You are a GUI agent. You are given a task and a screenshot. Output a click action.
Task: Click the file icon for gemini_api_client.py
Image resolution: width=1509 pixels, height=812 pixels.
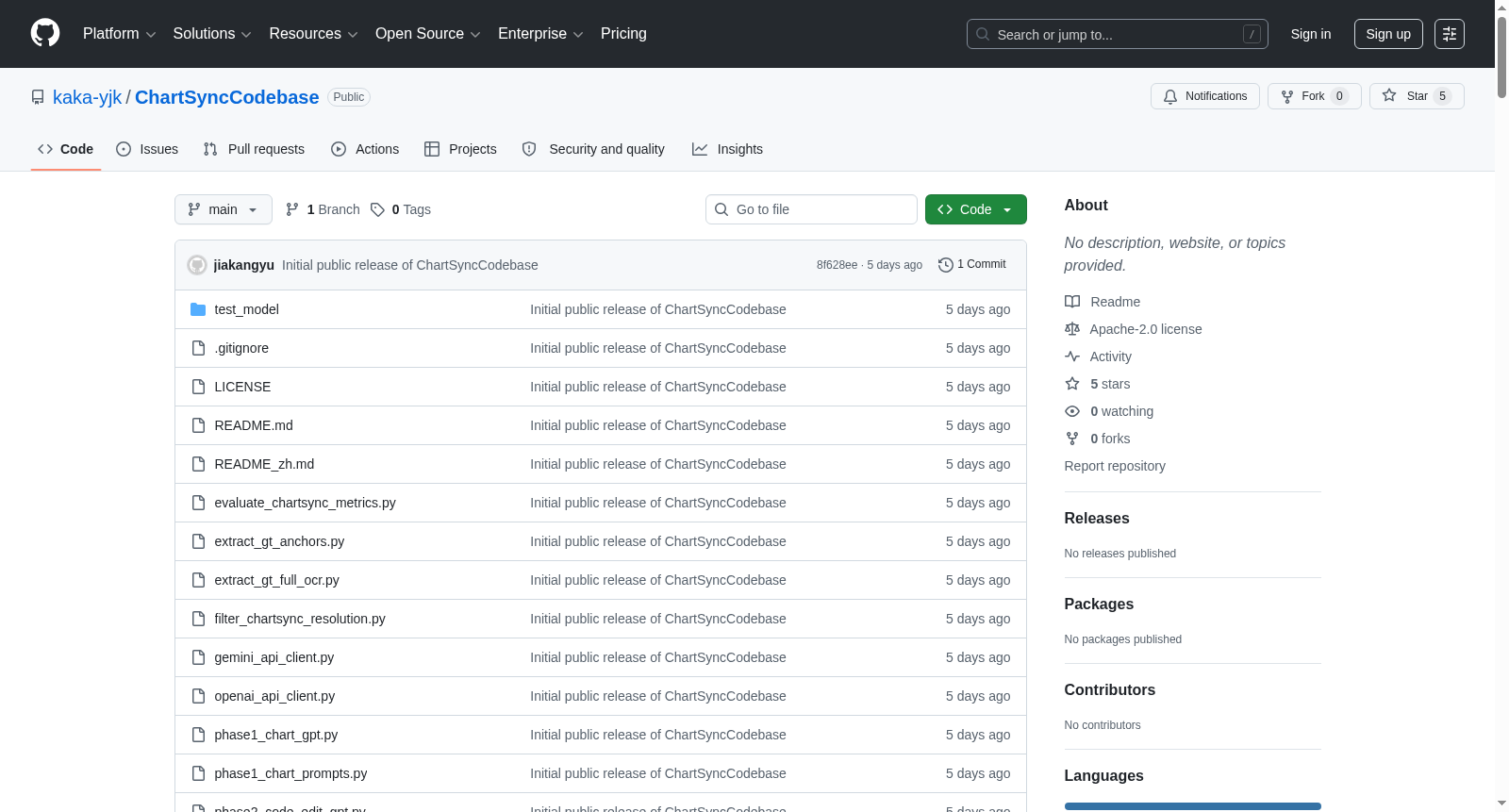pyautogui.click(x=198, y=657)
